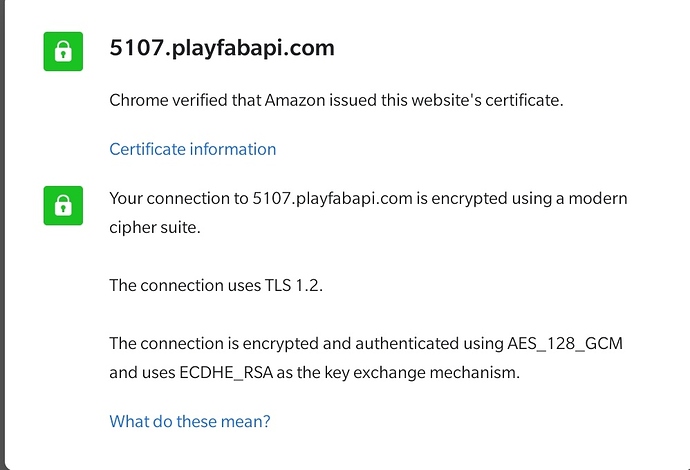Click the 'Chrome verified that Amazon issued' sentence
The width and height of the screenshot is (690, 470).
336,100
